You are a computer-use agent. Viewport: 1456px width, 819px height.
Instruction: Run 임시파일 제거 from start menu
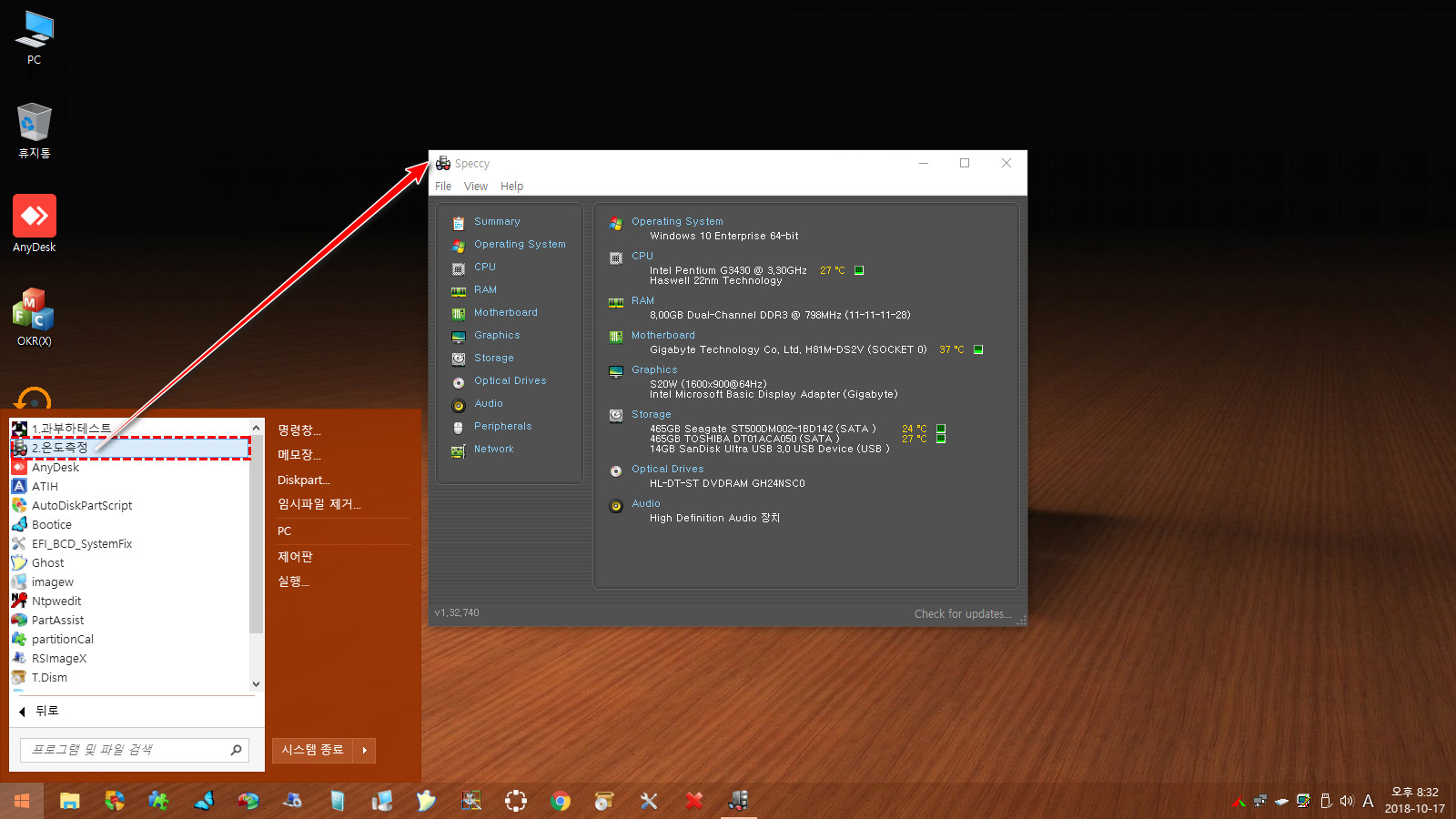(318, 504)
